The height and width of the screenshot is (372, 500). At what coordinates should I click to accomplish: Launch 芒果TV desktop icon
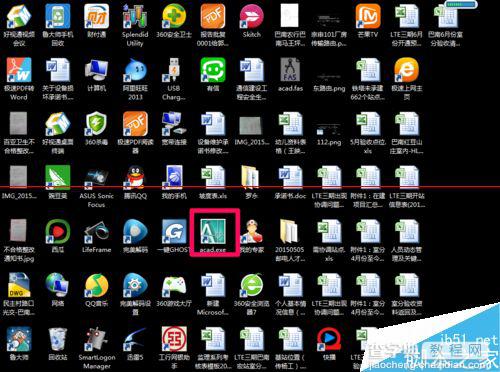[368, 16]
